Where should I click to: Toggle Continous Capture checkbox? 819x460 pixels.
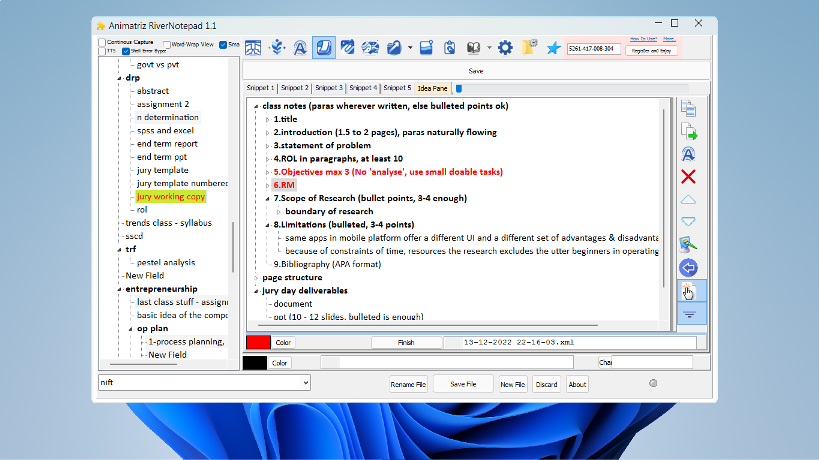[102, 42]
